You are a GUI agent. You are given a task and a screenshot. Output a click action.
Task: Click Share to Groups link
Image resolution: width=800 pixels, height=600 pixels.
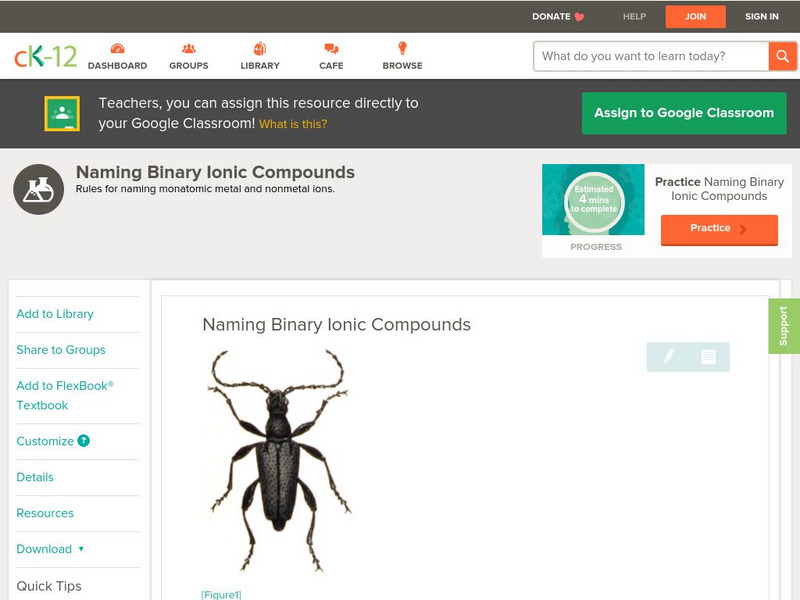tap(61, 350)
